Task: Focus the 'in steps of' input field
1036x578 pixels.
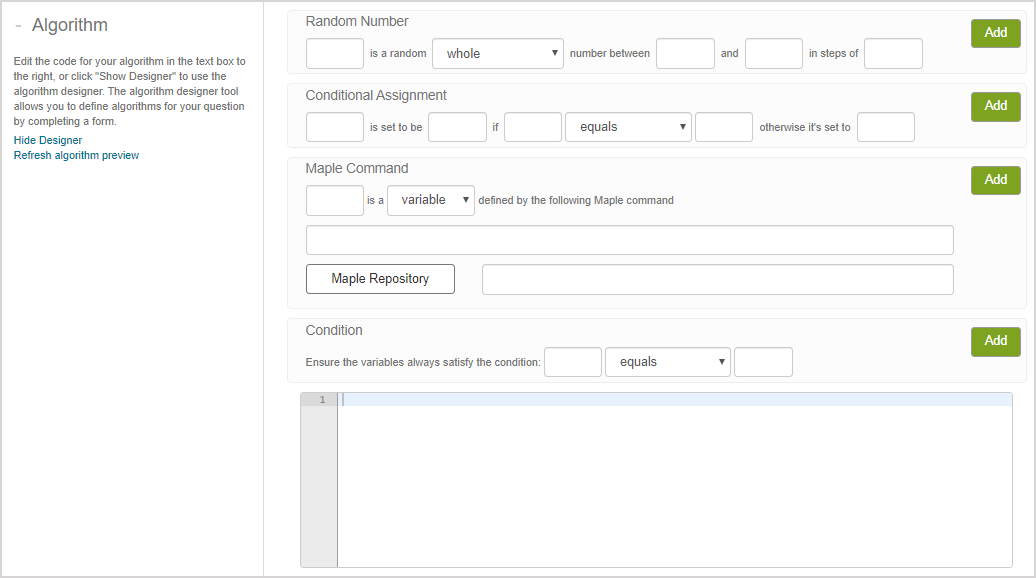Action: click(x=892, y=54)
